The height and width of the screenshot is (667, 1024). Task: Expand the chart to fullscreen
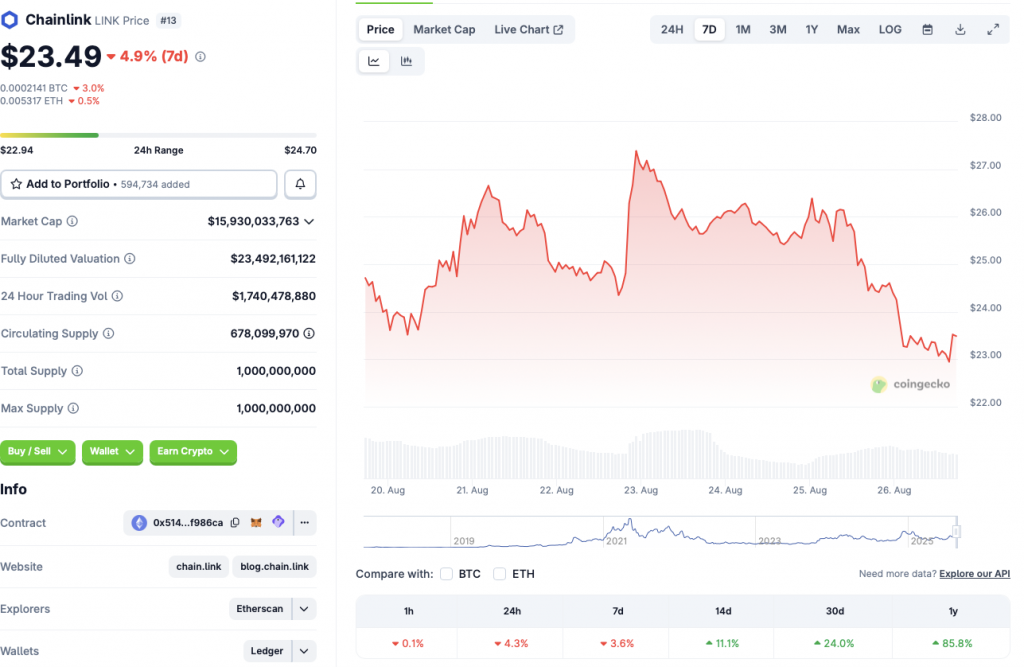[993, 29]
